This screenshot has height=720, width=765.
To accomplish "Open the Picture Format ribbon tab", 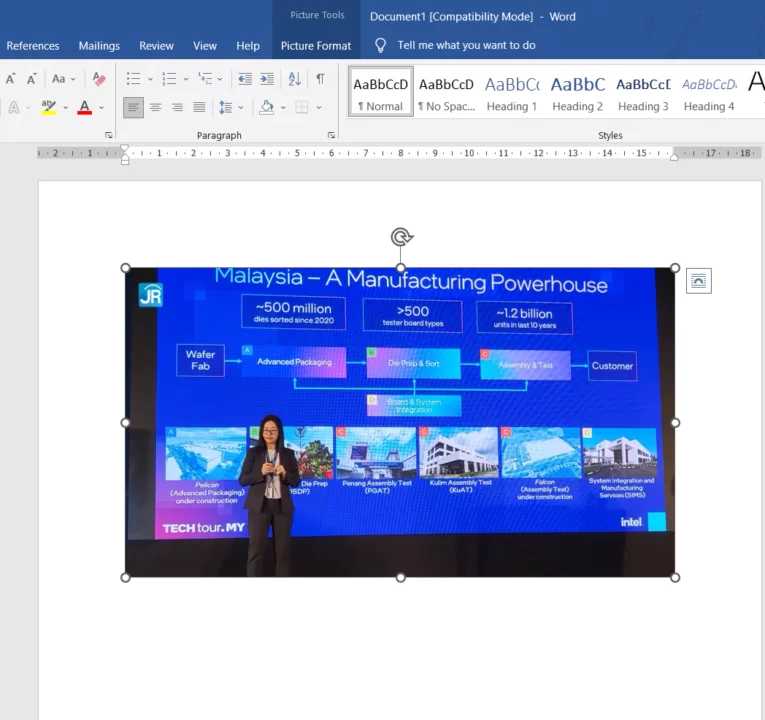I will 315,46.
